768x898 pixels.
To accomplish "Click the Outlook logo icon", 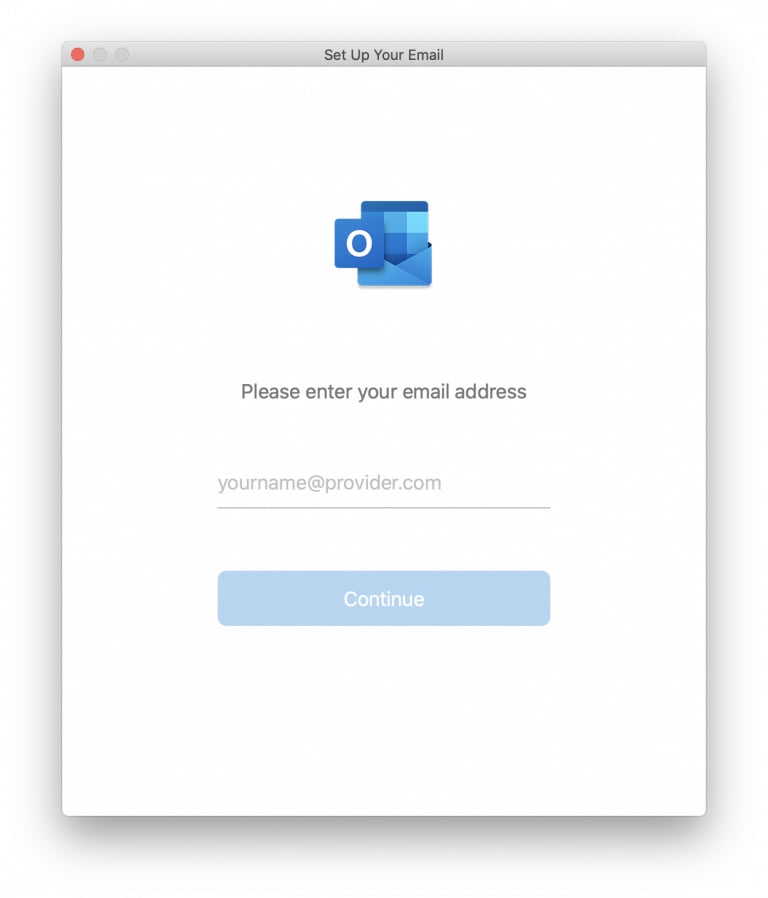I will coord(383,243).
